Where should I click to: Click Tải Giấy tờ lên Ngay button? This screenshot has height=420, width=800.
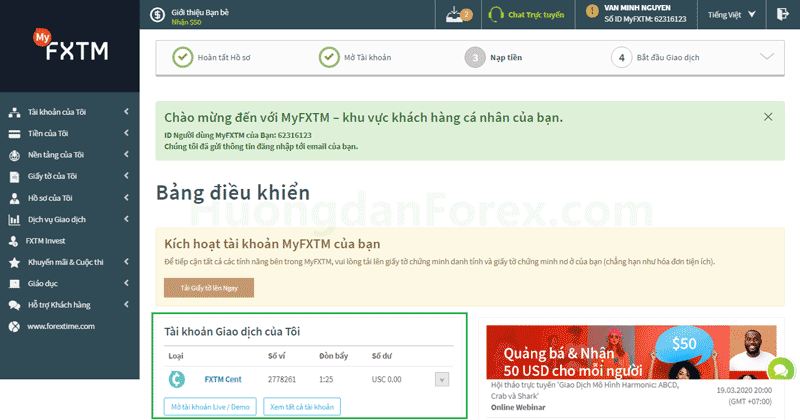tap(209, 288)
